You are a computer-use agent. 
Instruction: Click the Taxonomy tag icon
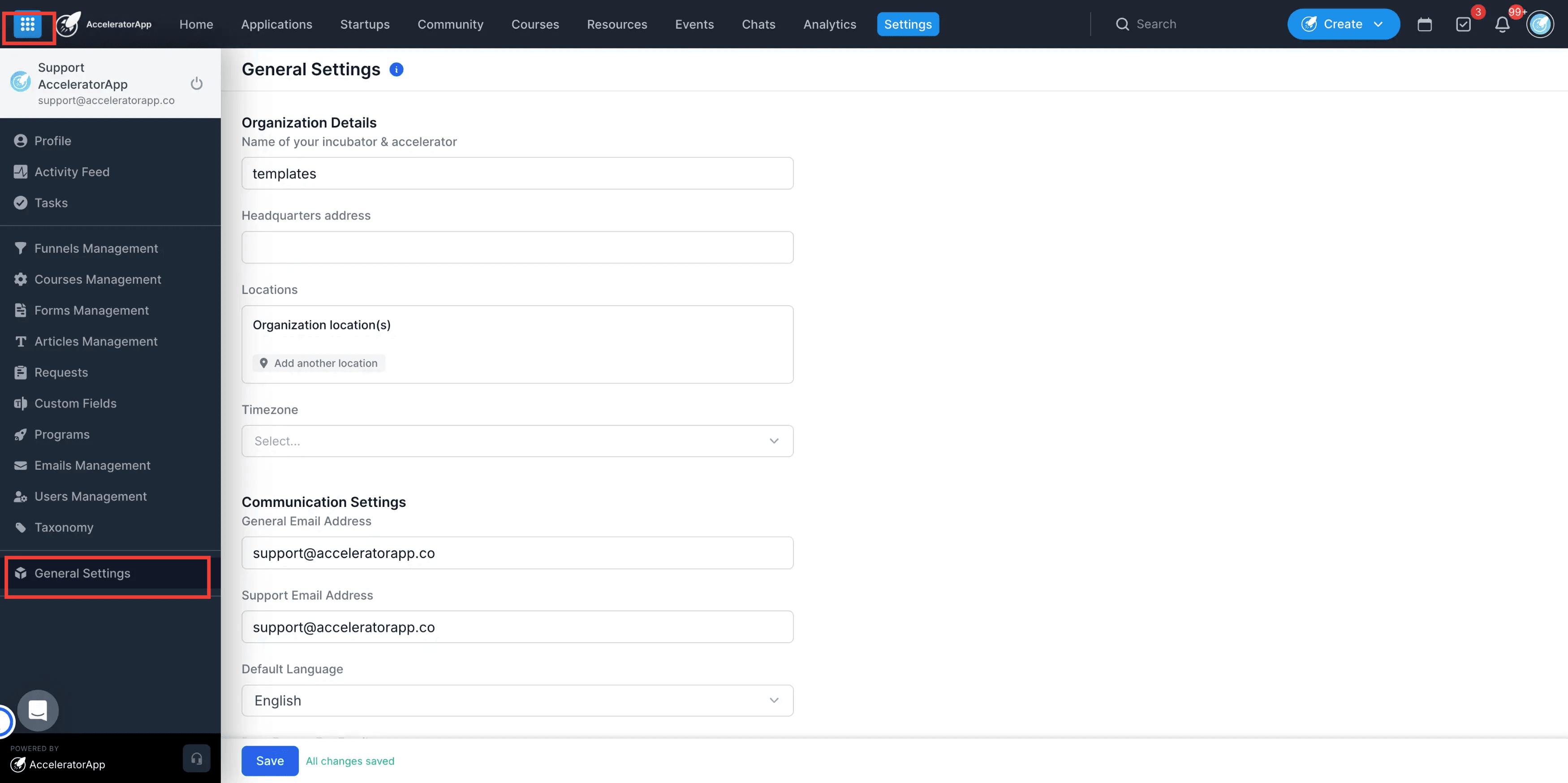click(21, 527)
